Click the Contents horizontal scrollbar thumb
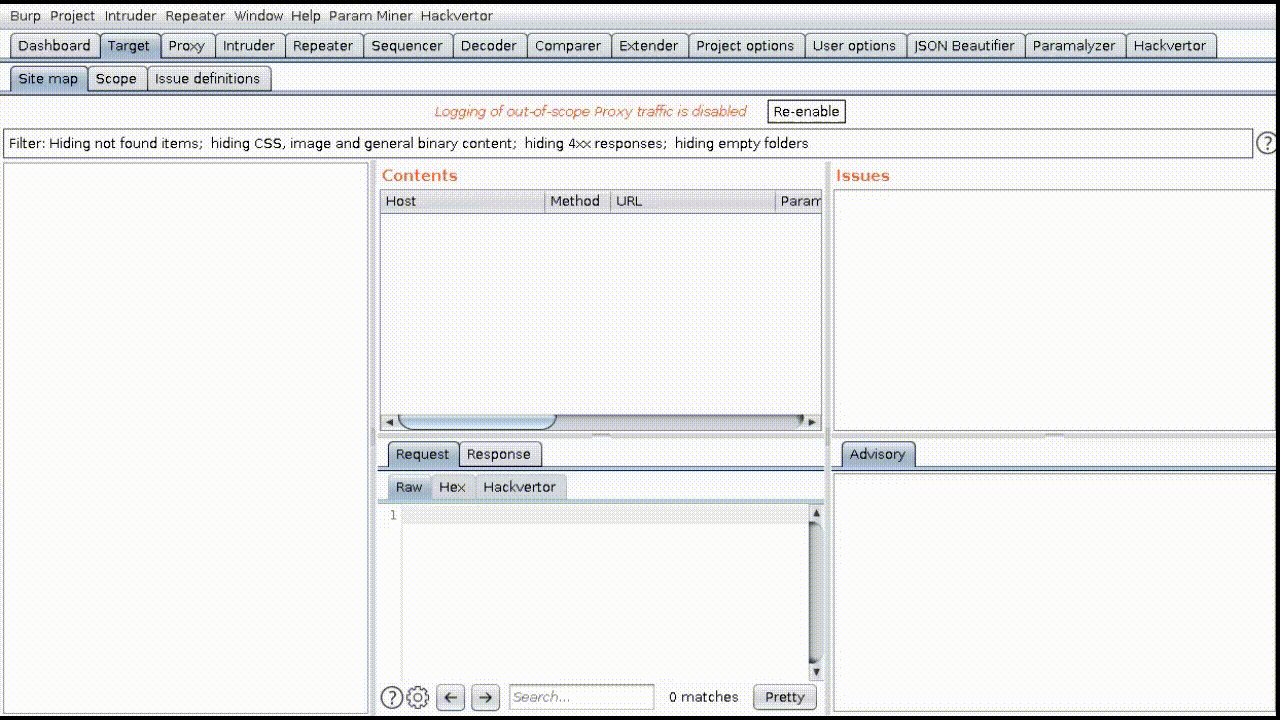This screenshot has width=1280, height=720. (477, 422)
